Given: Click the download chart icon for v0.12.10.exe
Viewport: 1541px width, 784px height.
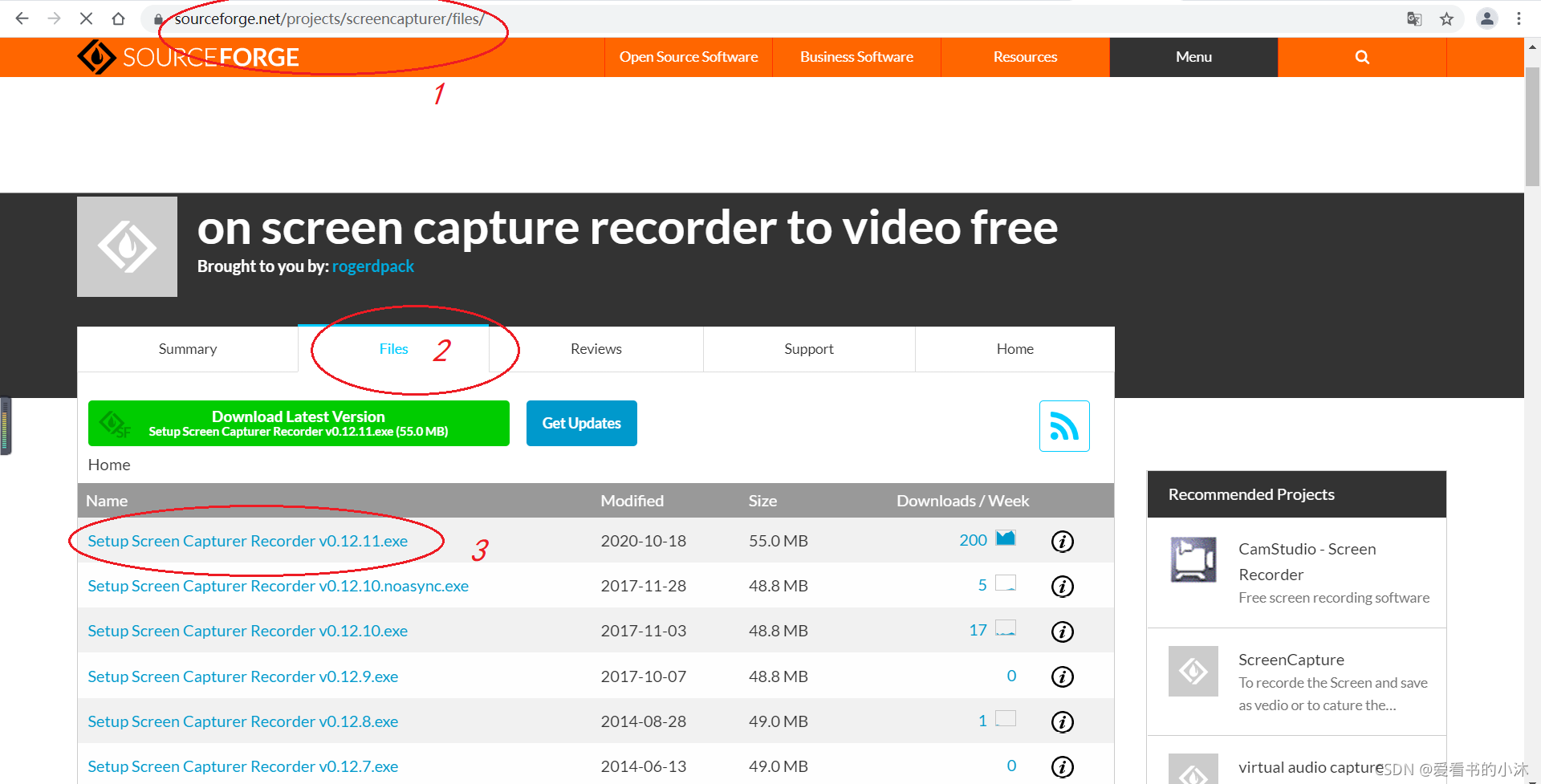Looking at the screenshot, I should pyautogui.click(x=1006, y=628).
